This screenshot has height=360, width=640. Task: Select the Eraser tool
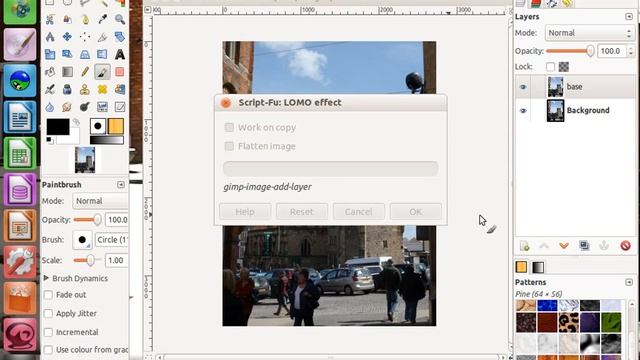120,72
